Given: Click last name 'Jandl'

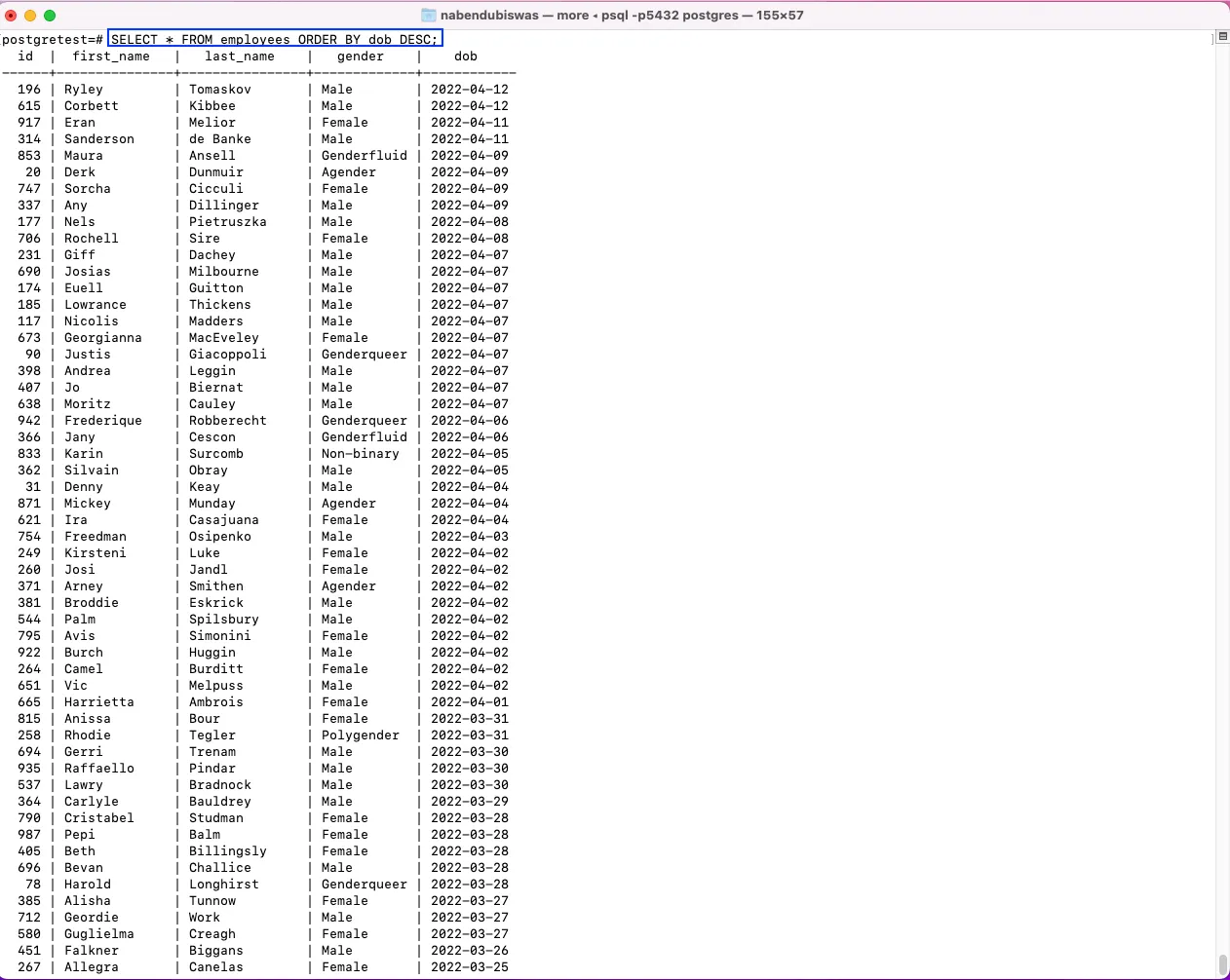Looking at the screenshot, I should (209, 570).
